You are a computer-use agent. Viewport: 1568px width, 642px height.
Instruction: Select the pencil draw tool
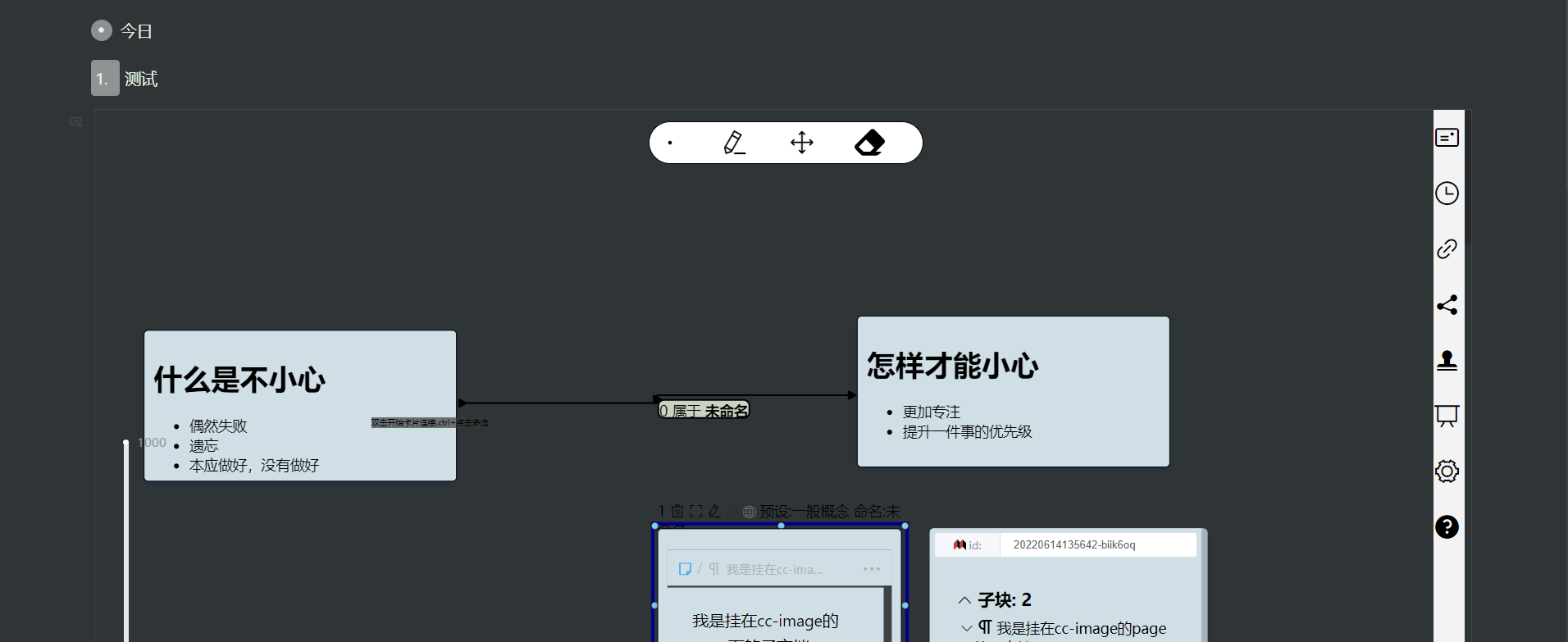tap(734, 143)
